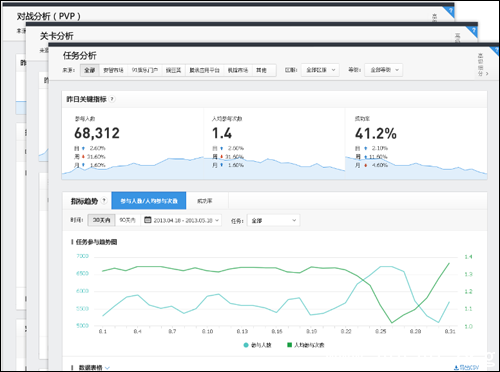
Task: Select the 腾讯应用平台 source filter
Action: [205, 70]
